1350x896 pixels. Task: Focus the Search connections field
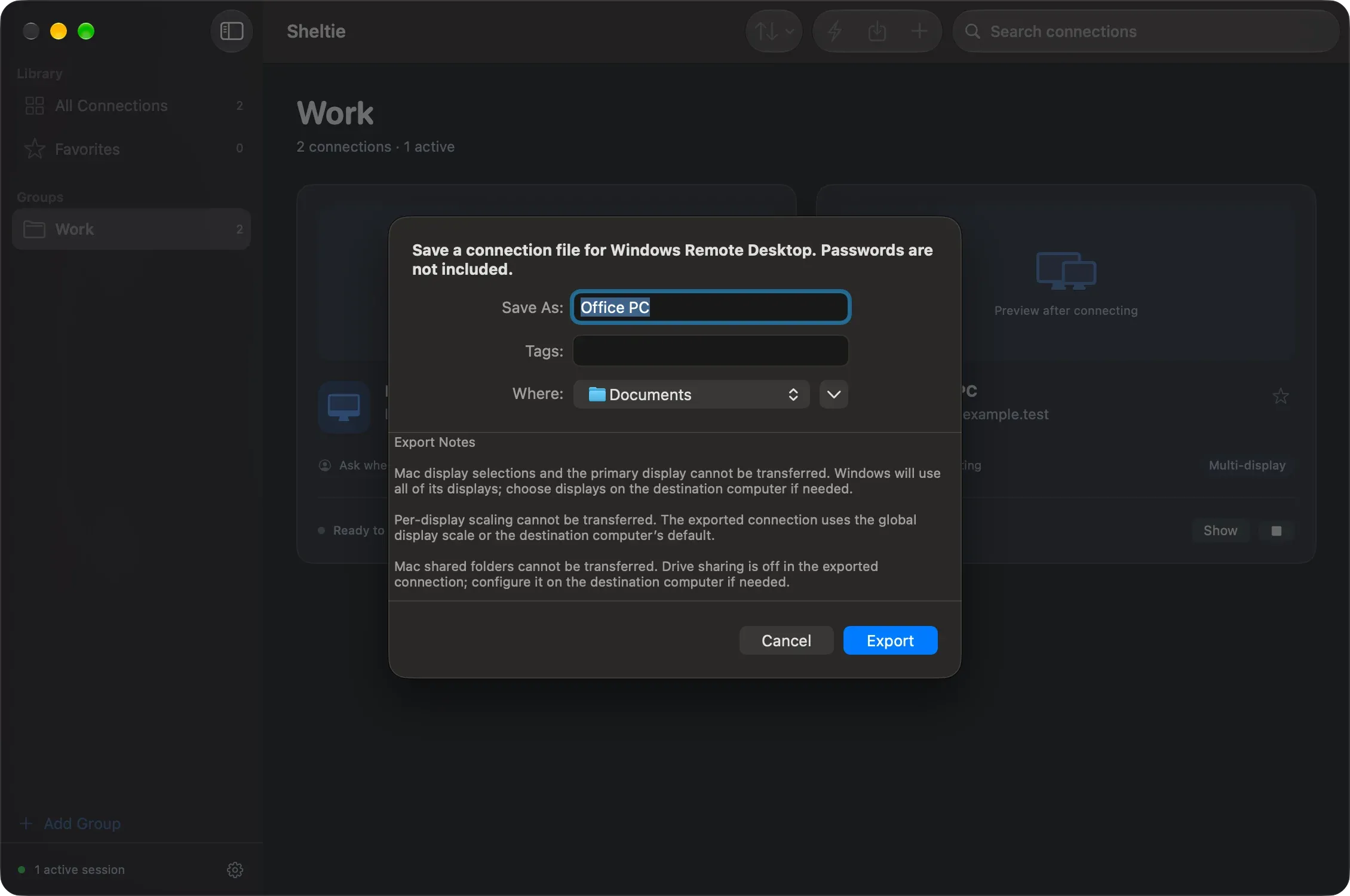tap(1146, 31)
